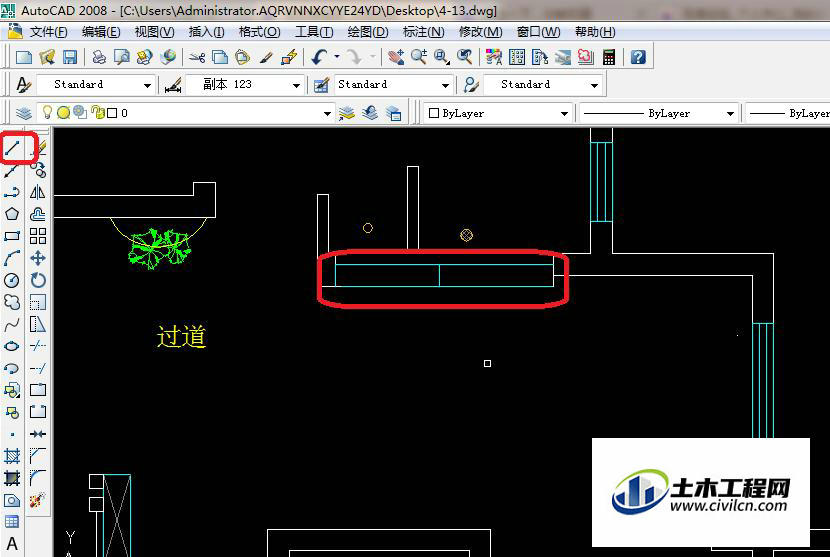Click the Help question mark button
Viewport: 830px width, 557px height.
(638, 57)
